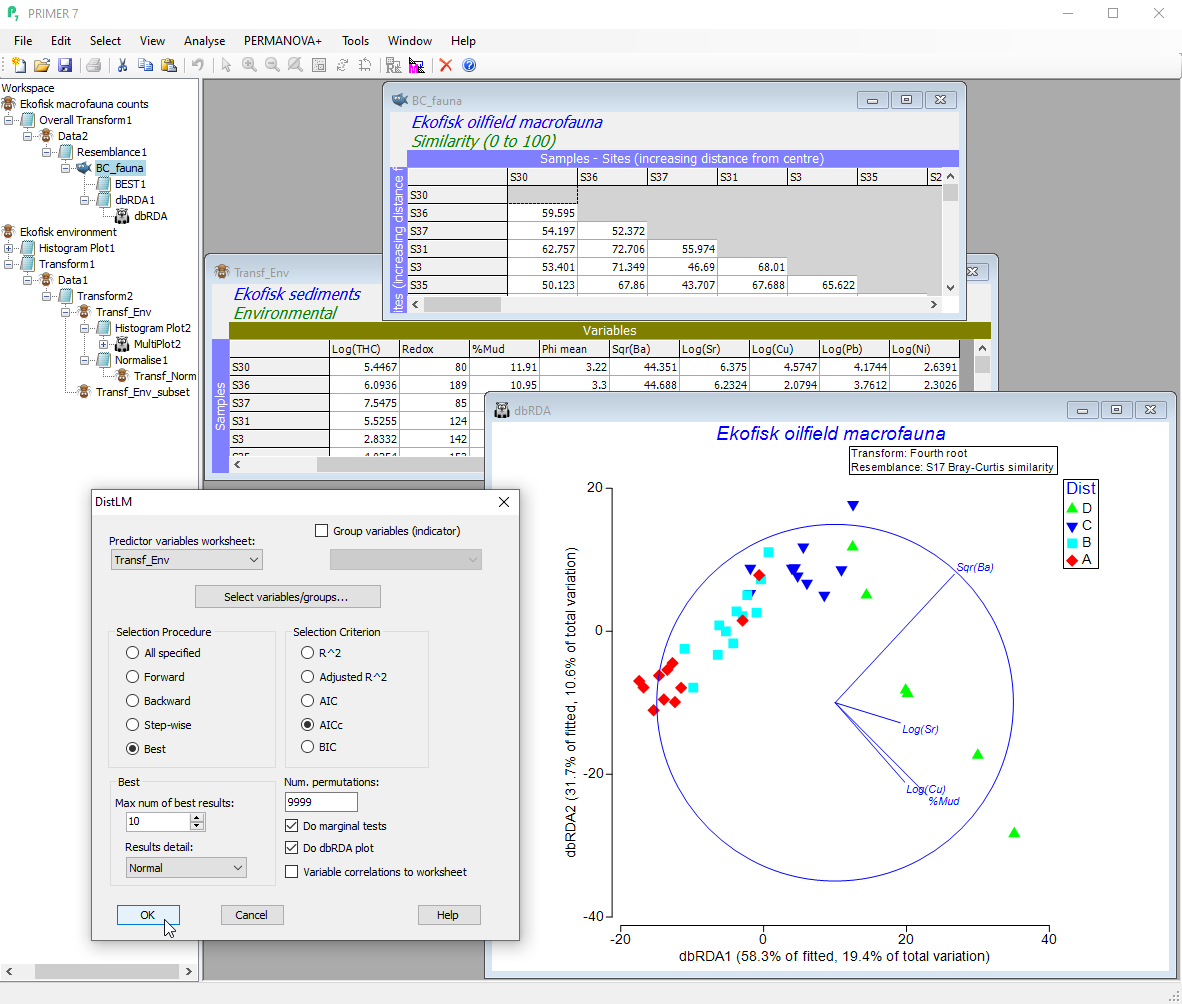This screenshot has width=1182, height=1004.
Task: Enable Variable correlations to worksheet checkbox
Action: point(292,872)
